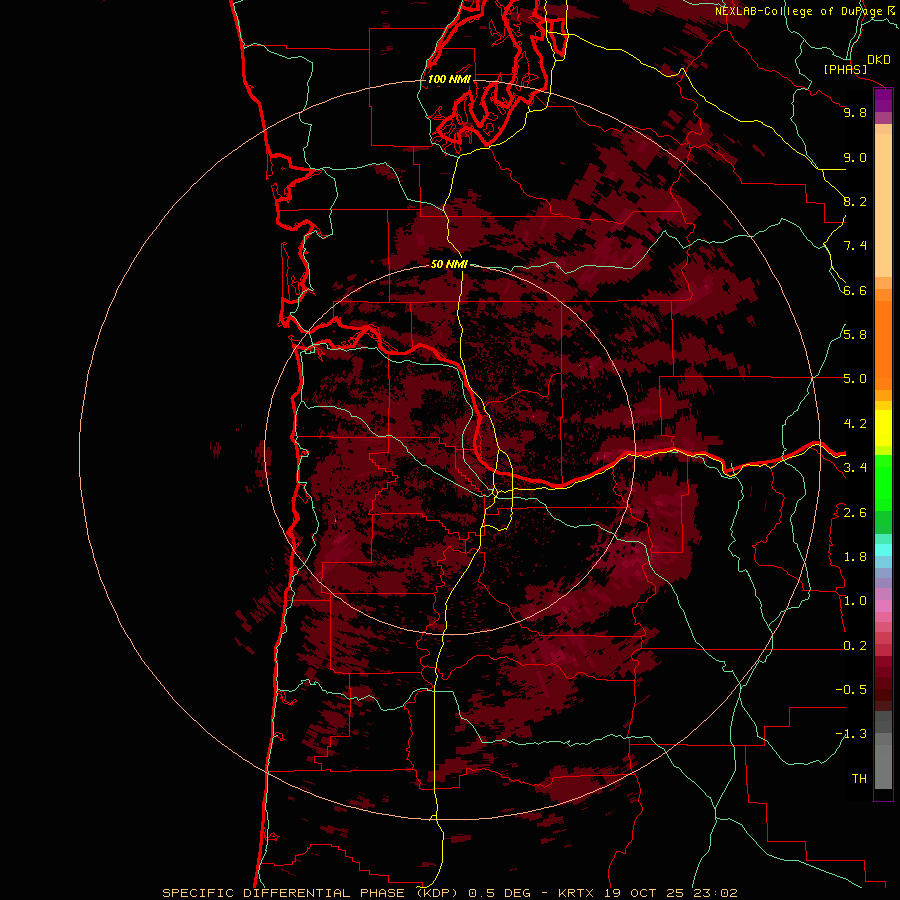Image resolution: width=900 pixels, height=900 pixels.
Task: Click the 2.6 scale value
Action: pos(855,513)
